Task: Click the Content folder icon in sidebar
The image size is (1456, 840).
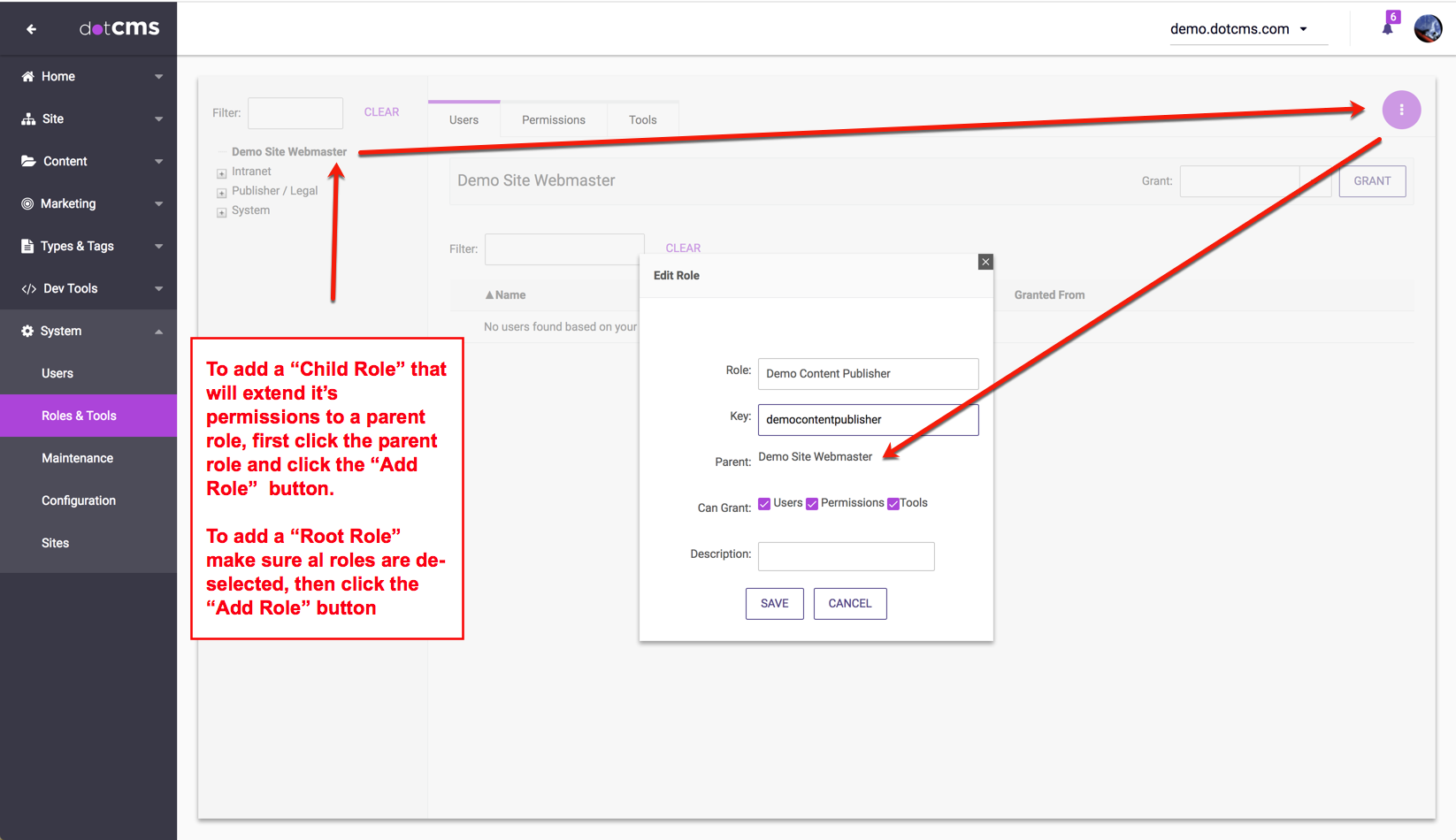Action: (28, 161)
